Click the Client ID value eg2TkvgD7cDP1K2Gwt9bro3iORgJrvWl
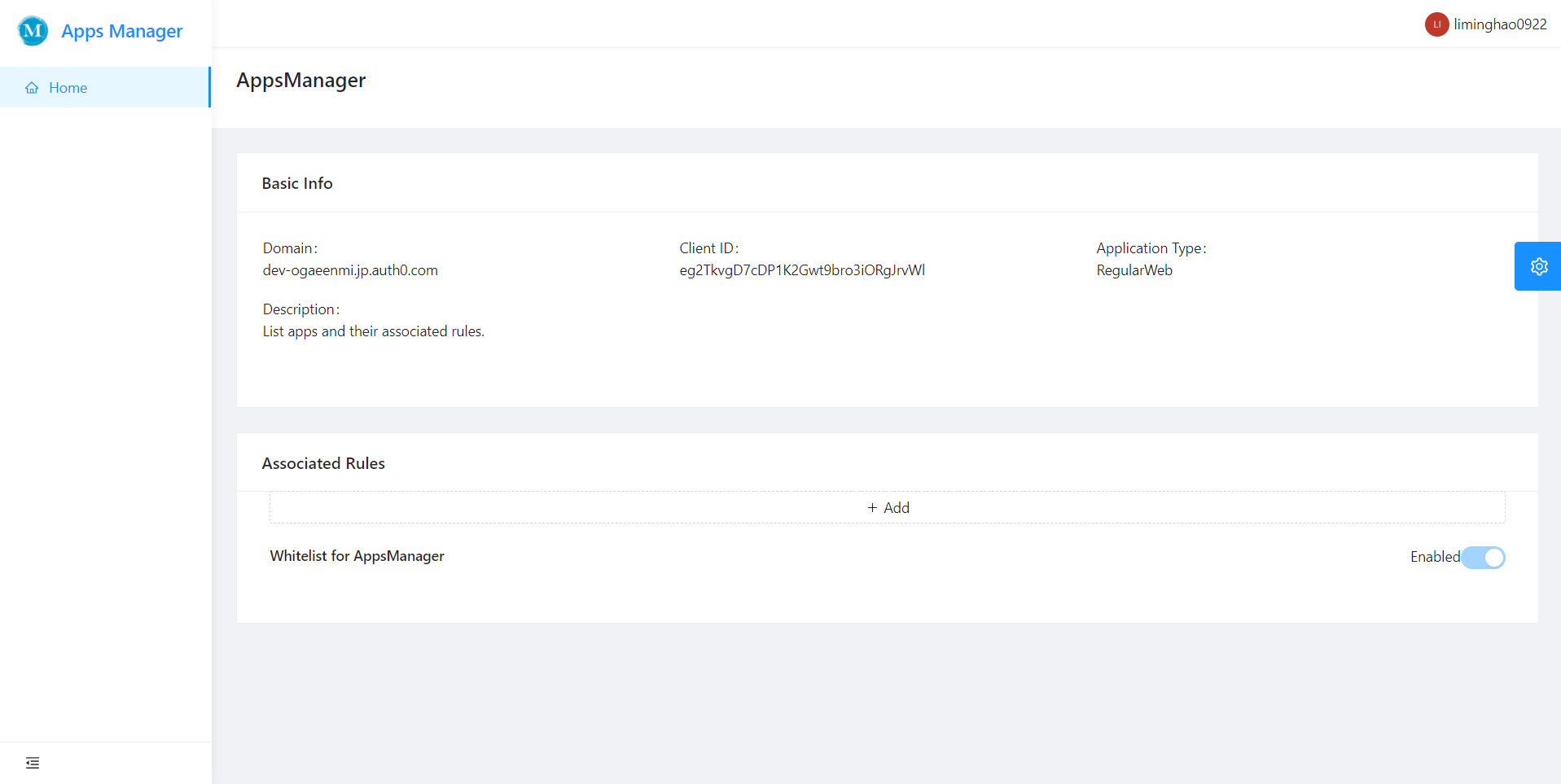This screenshot has height=784, width=1561. click(802, 270)
